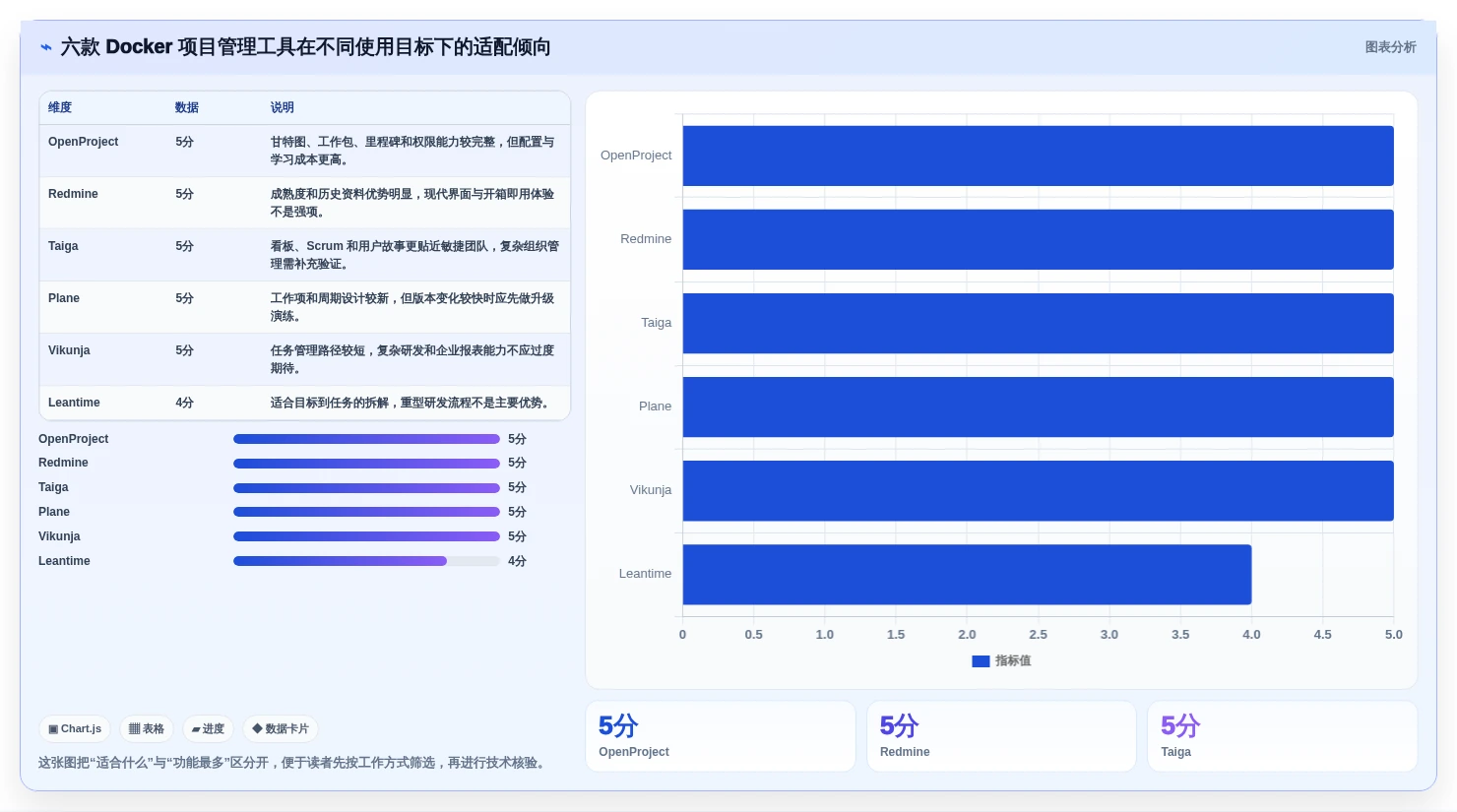Click the Redmine progress bar
Image resolution: width=1457 pixels, height=812 pixels.
point(366,464)
